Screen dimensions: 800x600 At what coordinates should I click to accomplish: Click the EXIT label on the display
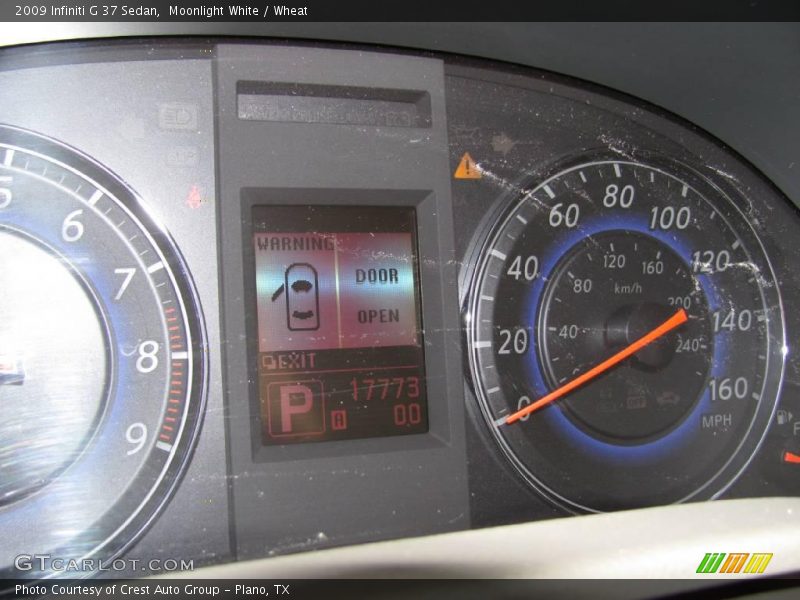tap(296, 362)
